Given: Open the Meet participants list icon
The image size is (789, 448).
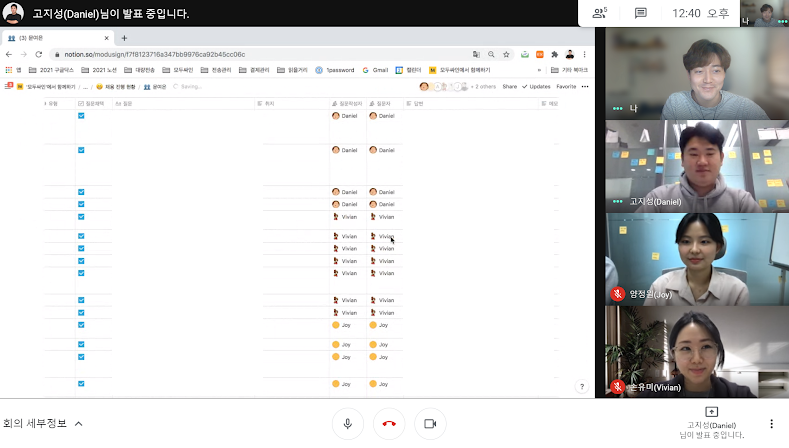Looking at the screenshot, I should click(x=599, y=13).
